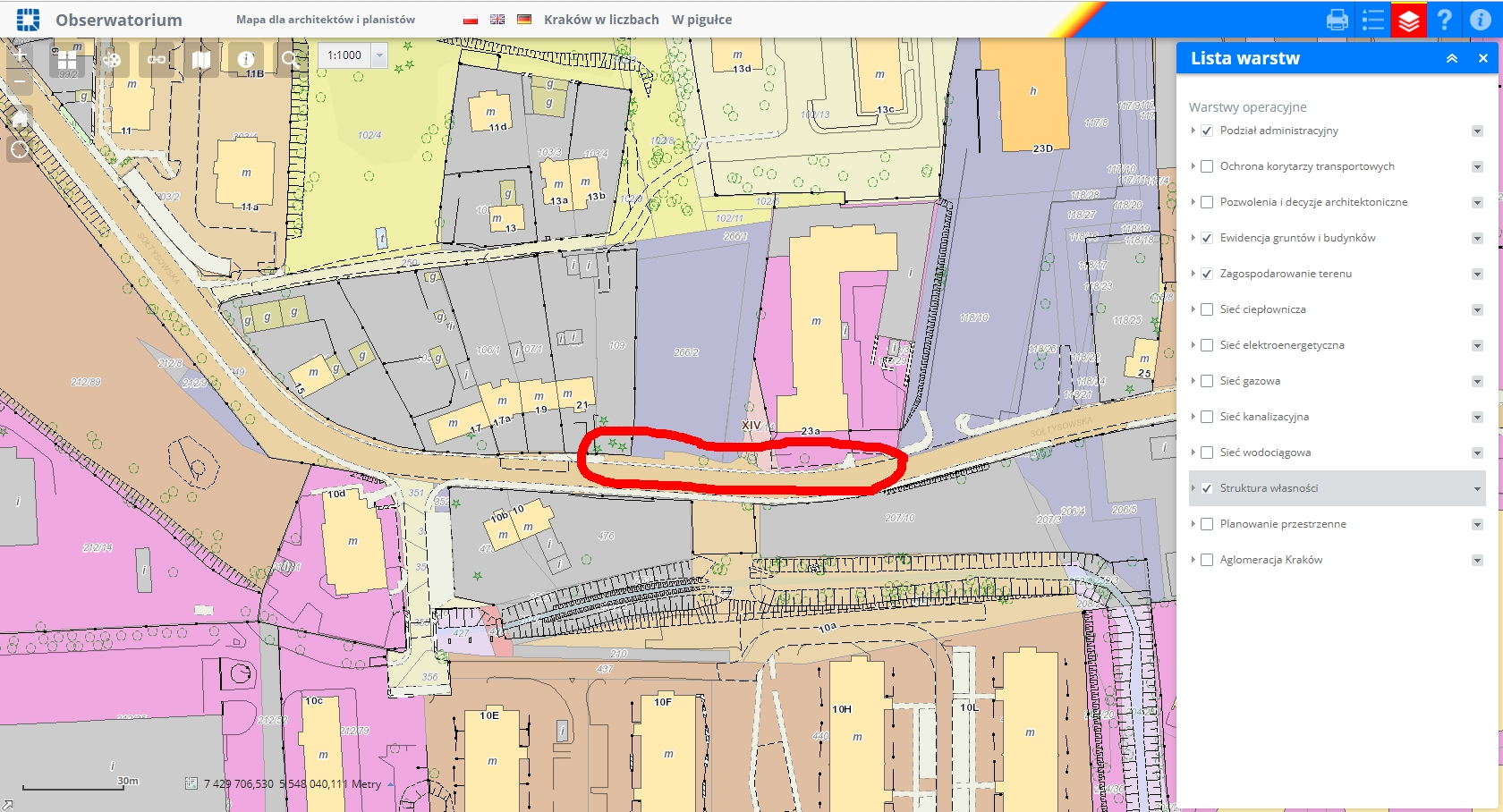Enable the Sieć gazowa layer checkbox
1503x812 pixels.
tap(1207, 381)
